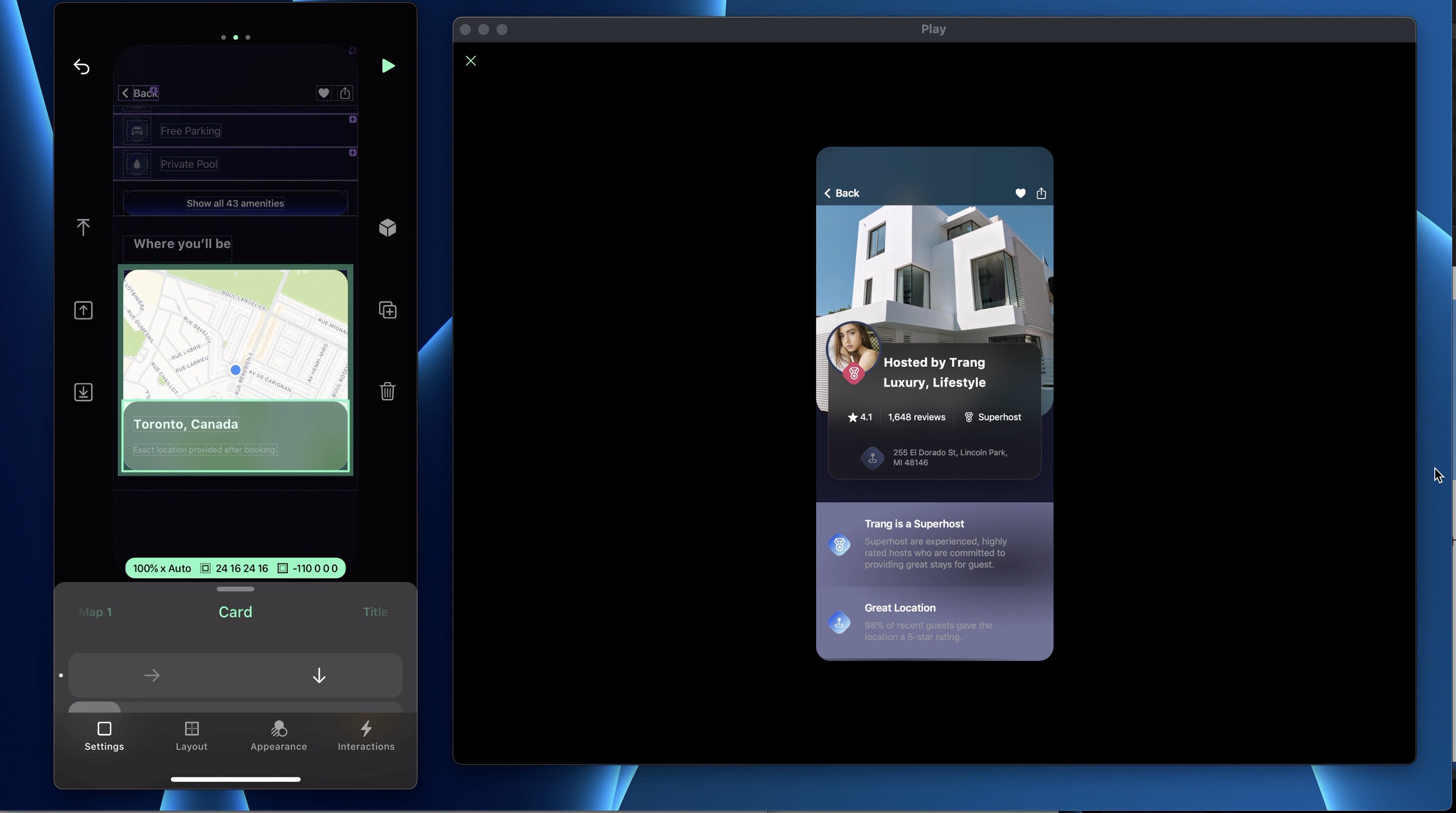Screen dimensions: 1456x813
Task: Open the Appearance tab
Action: pos(279,735)
